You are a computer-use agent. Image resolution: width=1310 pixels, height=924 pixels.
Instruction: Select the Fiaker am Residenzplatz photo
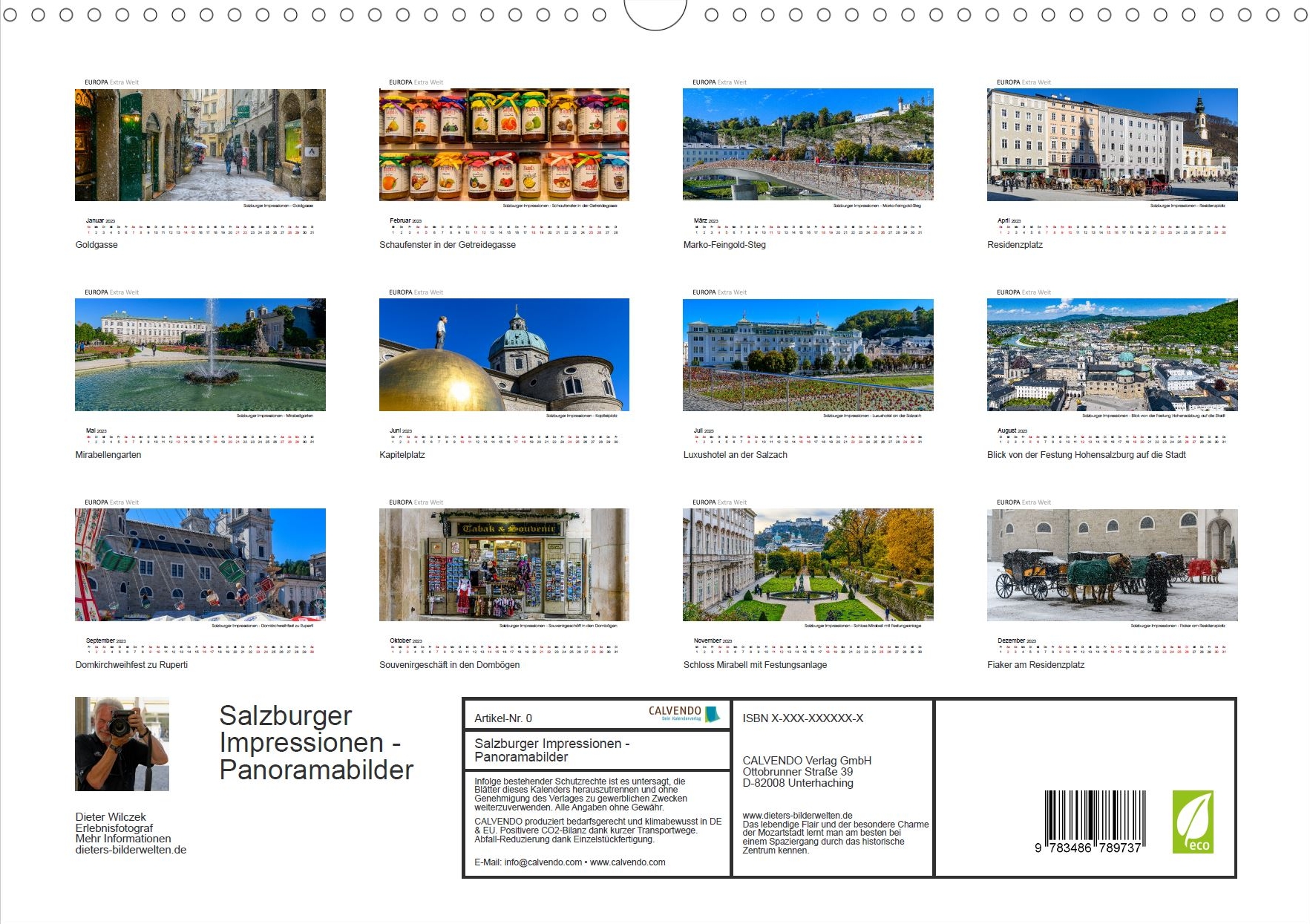(1112, 565)
